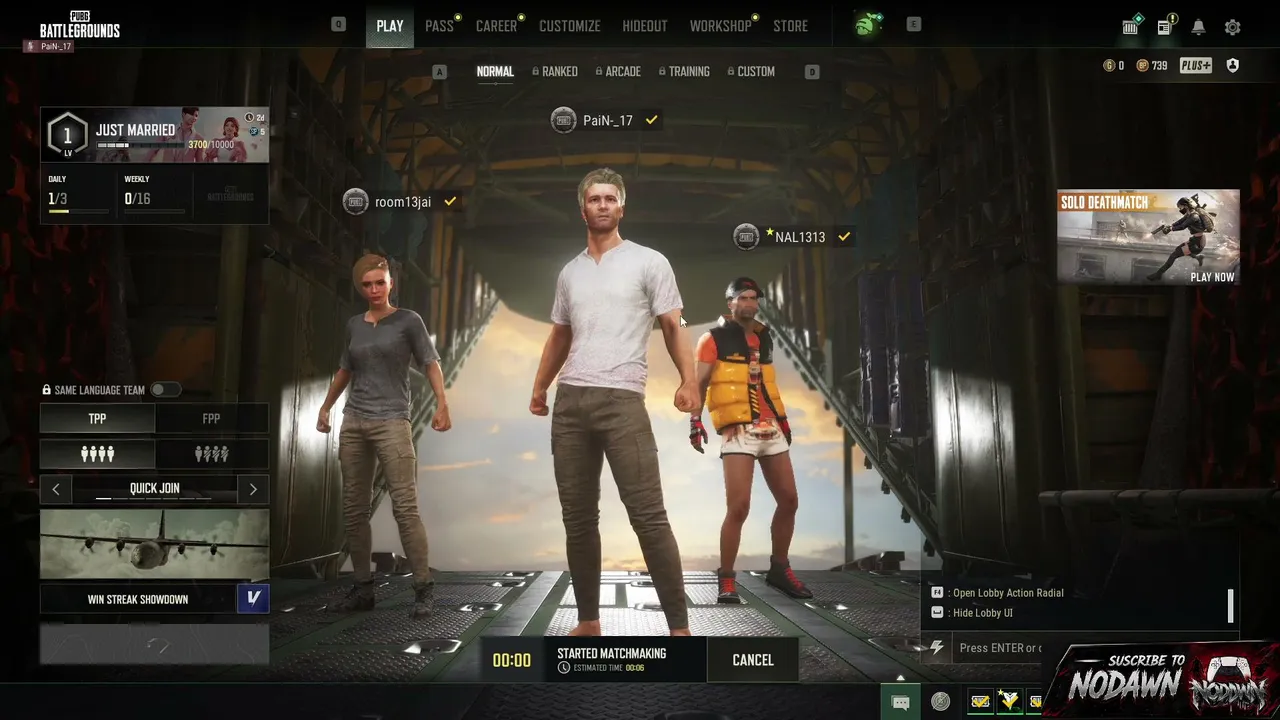The image size is (1280, 720).
Task: Open the green sprout event icon
Action: click(x=866, y=25)
